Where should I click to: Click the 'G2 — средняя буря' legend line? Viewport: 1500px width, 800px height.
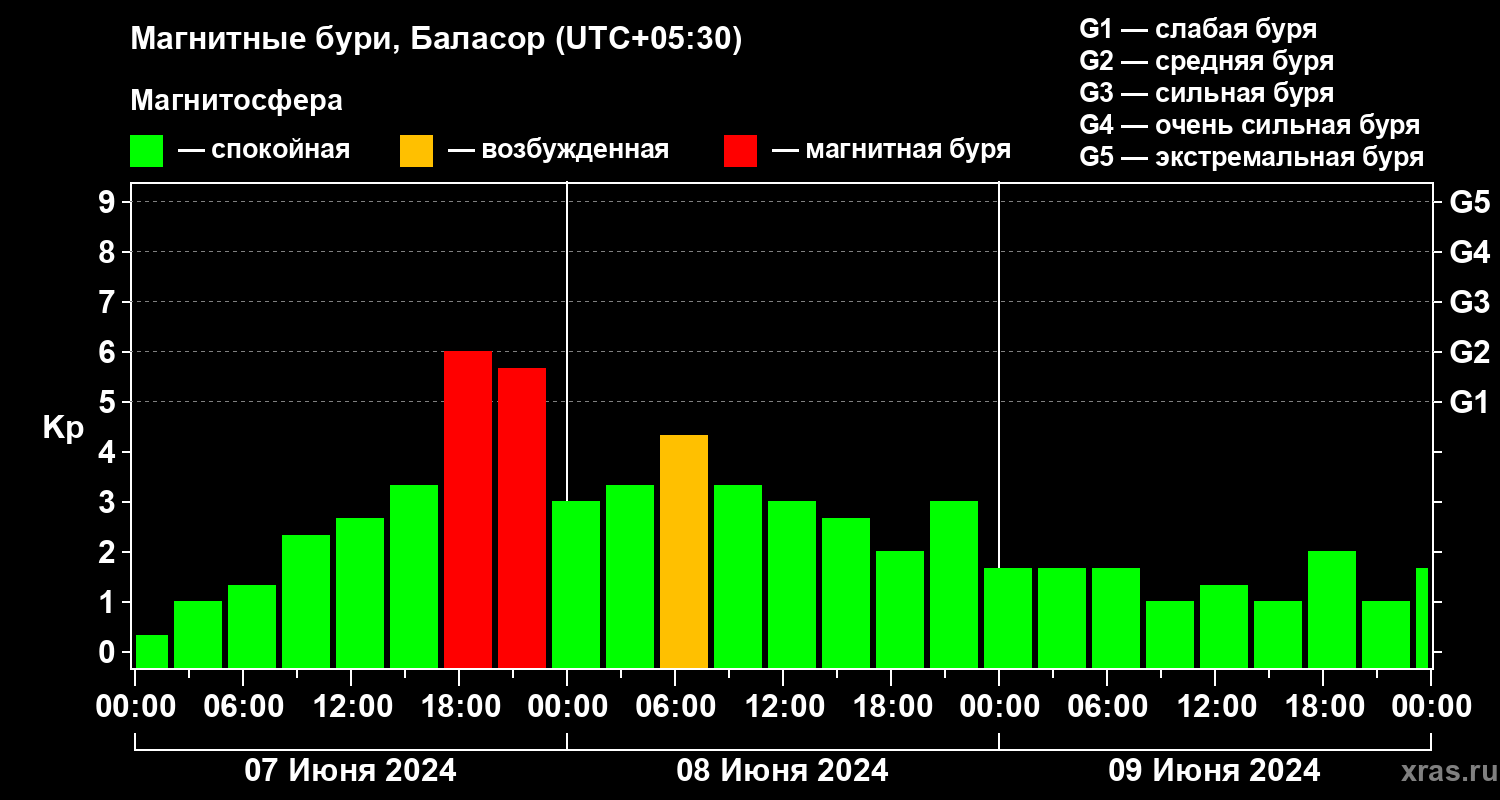click(x=1207, y=61)
